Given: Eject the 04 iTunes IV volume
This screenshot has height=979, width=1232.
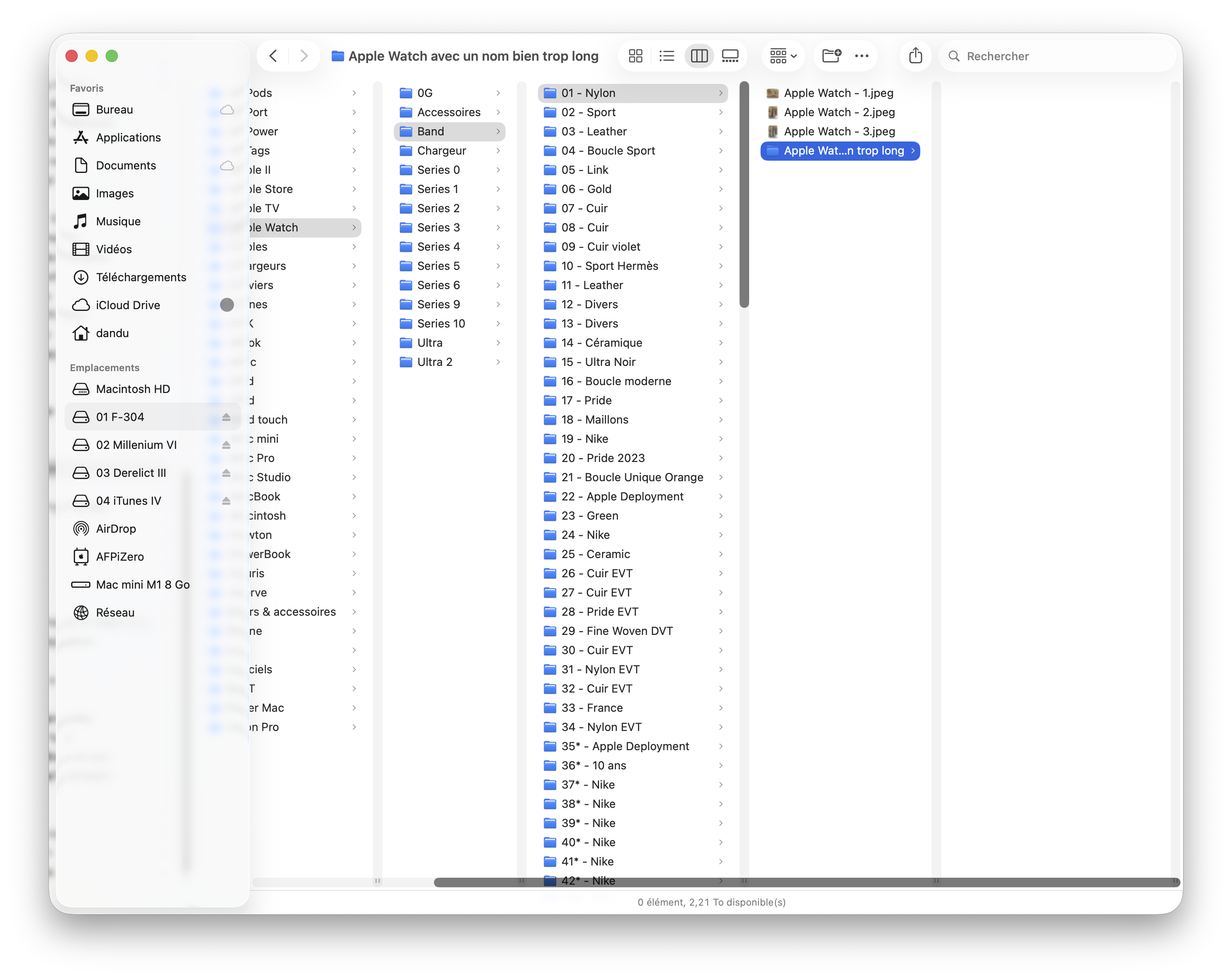Looking at the screenshot, I should [226, 501].
